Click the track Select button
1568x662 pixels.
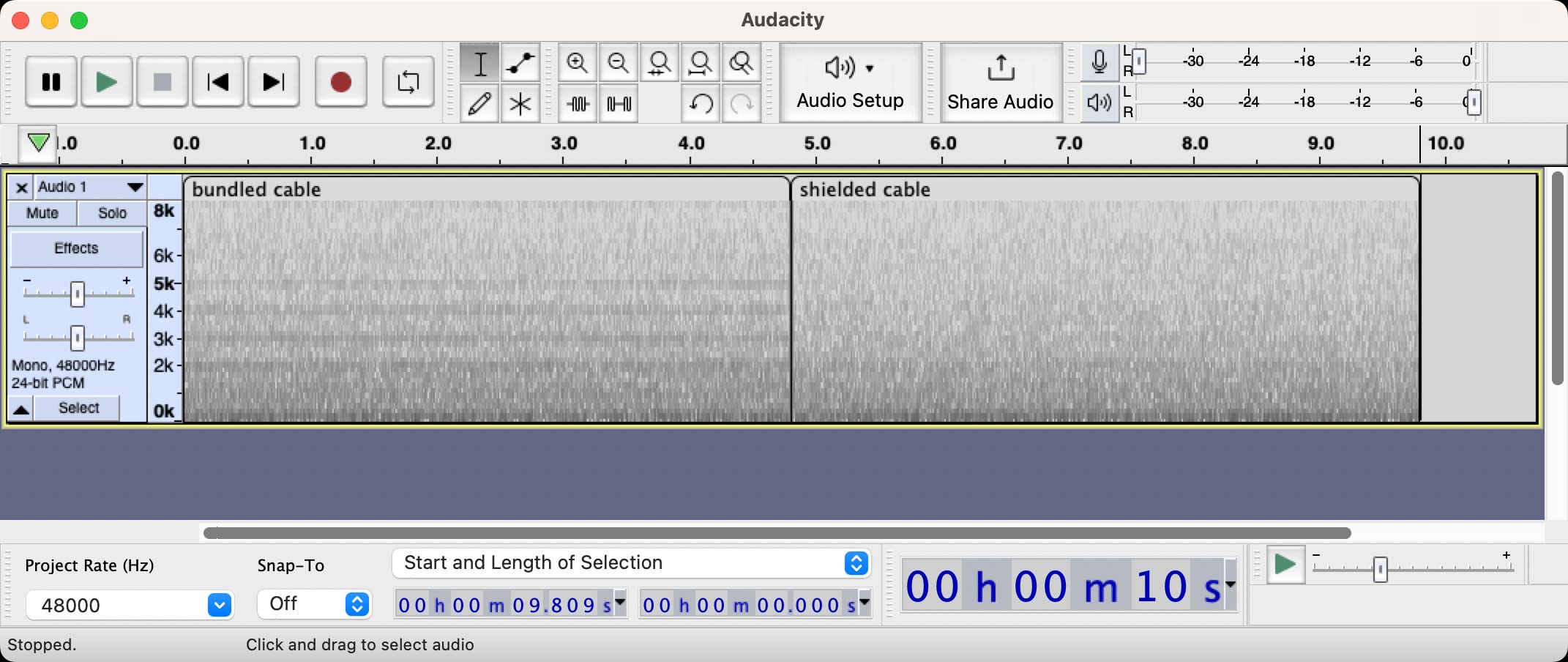tap(78, 408)
